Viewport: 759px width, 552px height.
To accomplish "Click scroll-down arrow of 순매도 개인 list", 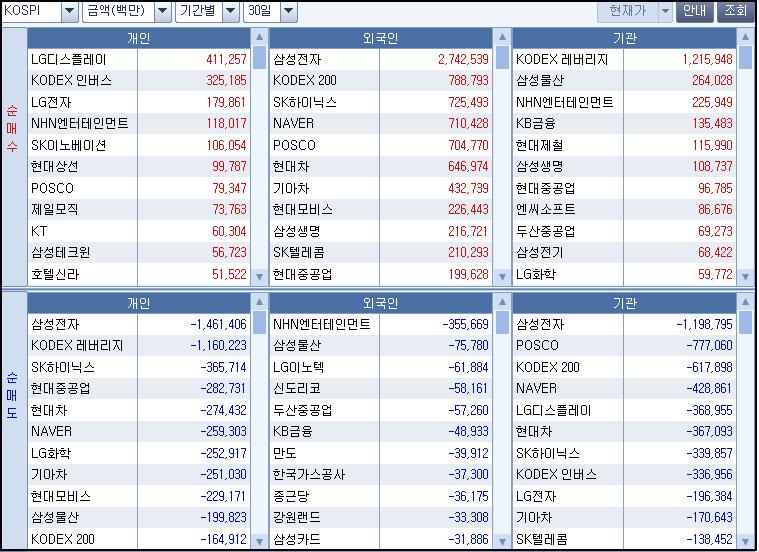I will (x=259, y=541).
